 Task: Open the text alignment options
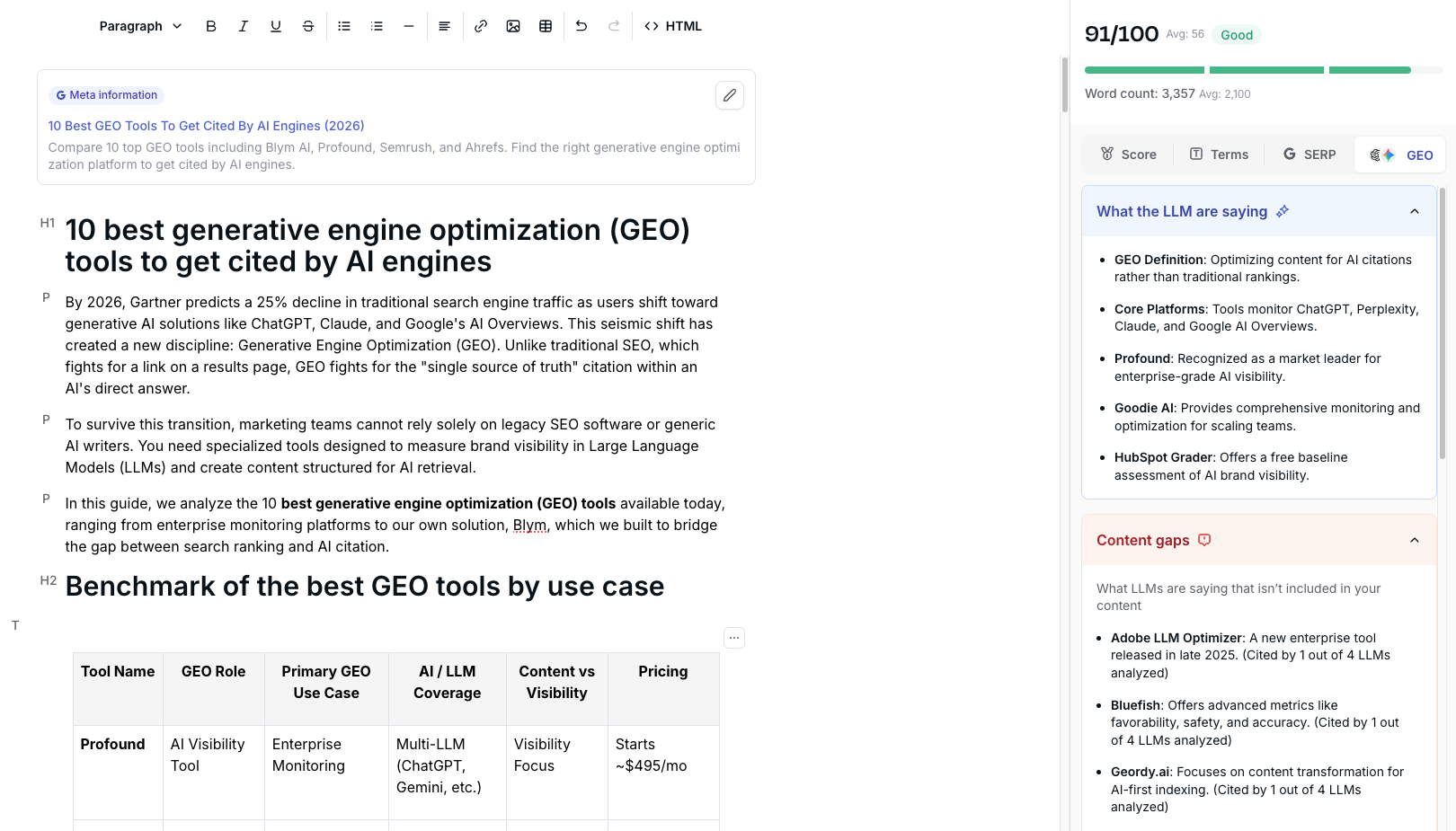click(x=444, y=26)
